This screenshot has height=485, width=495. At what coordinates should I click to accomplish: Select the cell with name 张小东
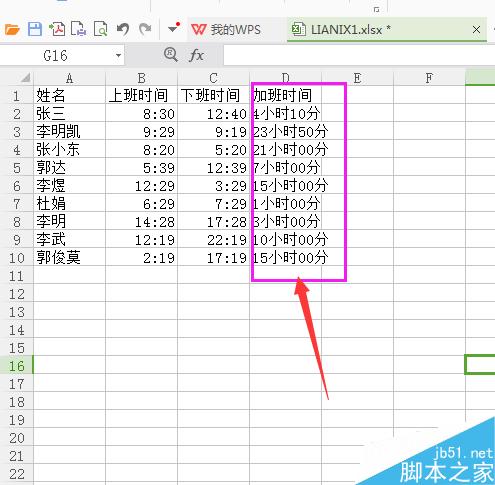click(69, 149)
